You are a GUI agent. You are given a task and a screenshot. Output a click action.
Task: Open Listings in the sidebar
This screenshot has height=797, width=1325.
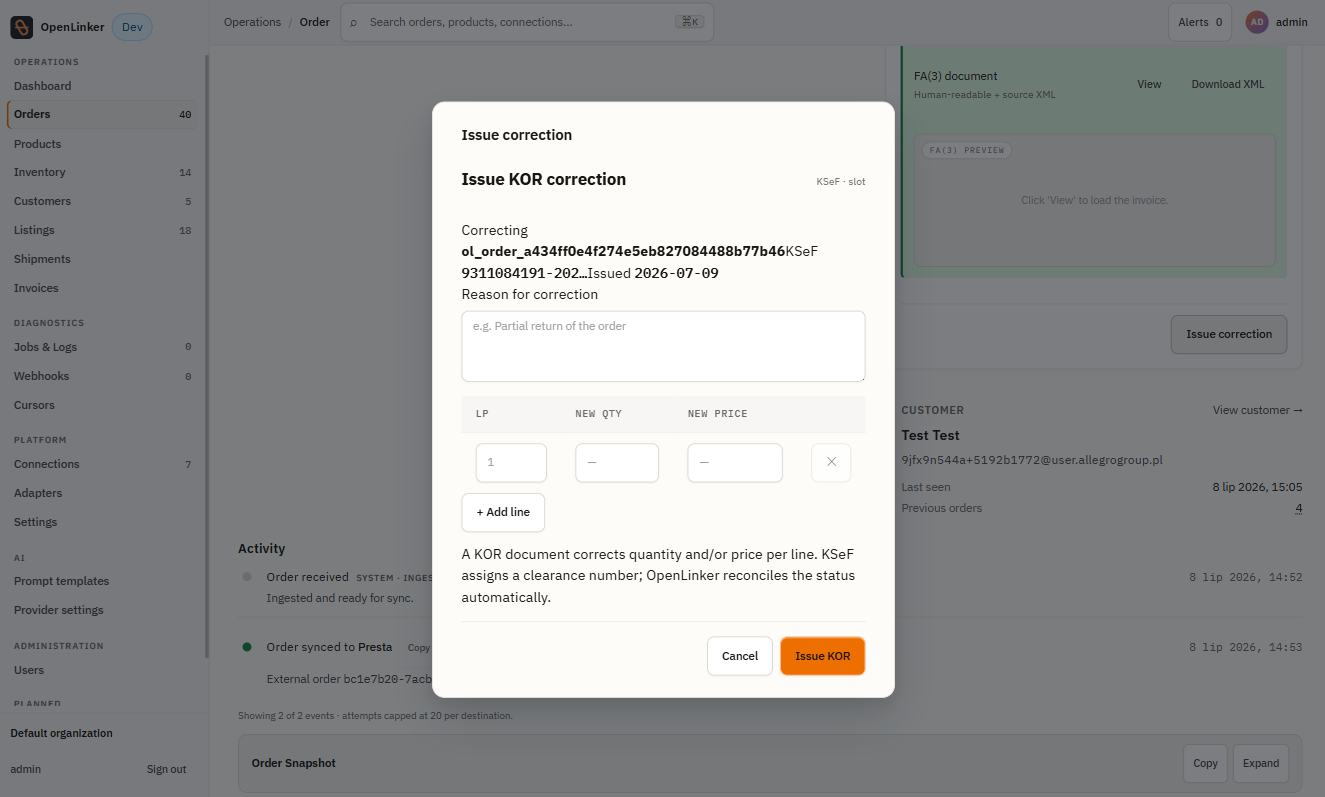coord(102,230)
